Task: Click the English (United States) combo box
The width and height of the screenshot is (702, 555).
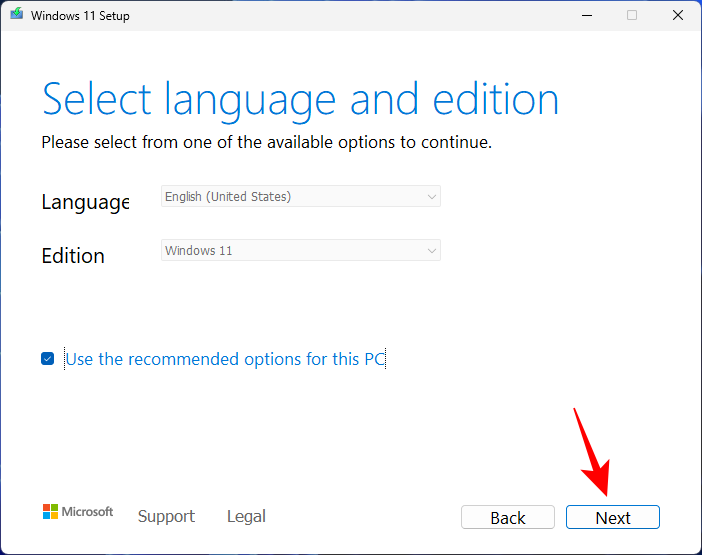Action: 300,197
